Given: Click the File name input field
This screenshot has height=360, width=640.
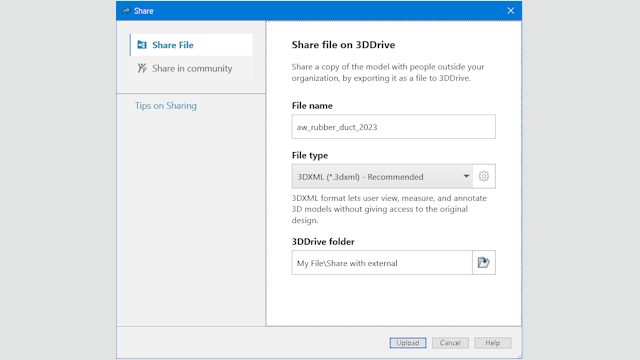Looking at the screenshot, I should pyautogui.click(x=393, y=127).
